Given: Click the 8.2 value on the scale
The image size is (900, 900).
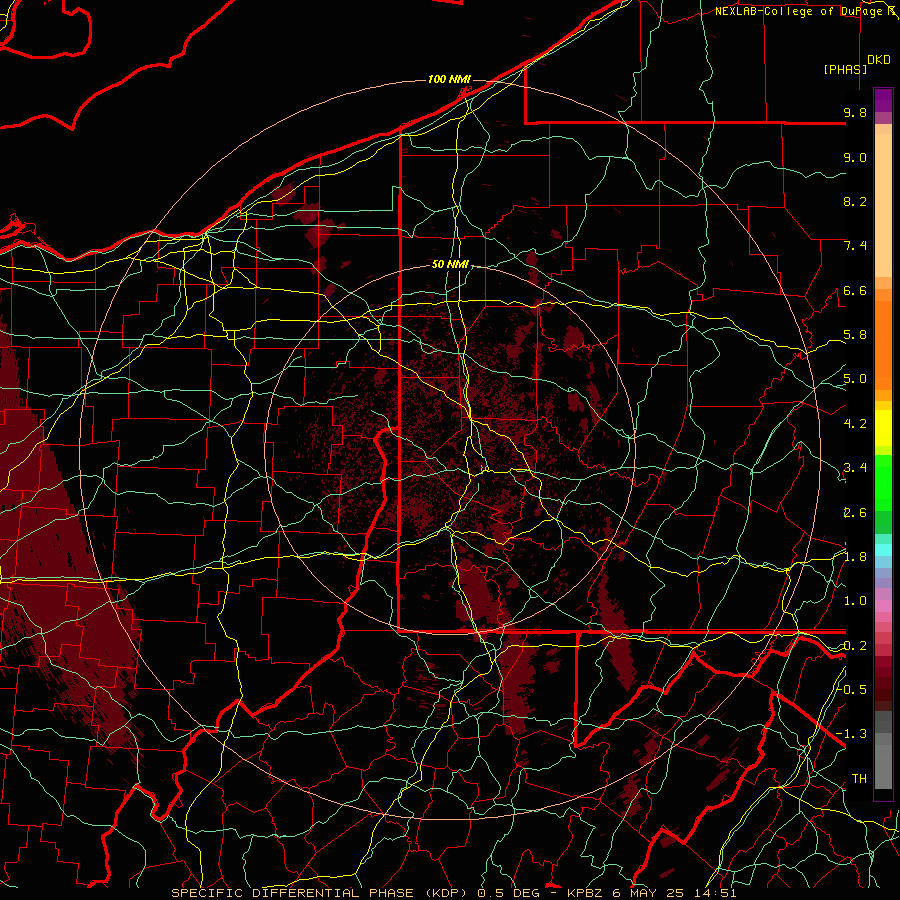Looking at the screenshot, I should tap(855, 201).
